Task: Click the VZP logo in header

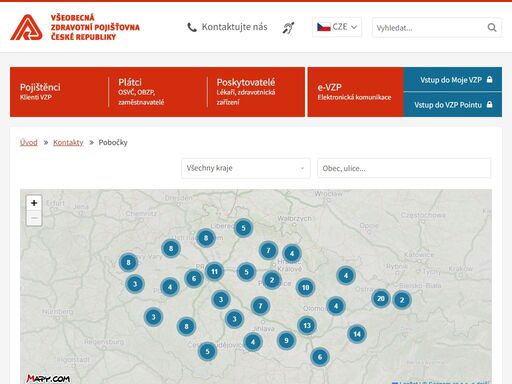Action: pyautogui.click(x=75, y=27)
